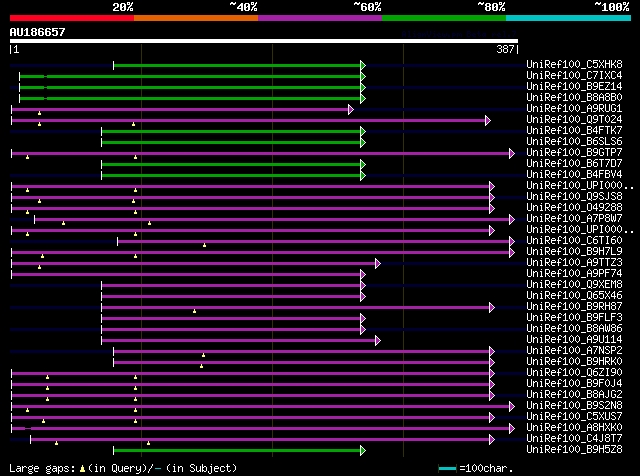Click the end position label 387

(505, 49)
